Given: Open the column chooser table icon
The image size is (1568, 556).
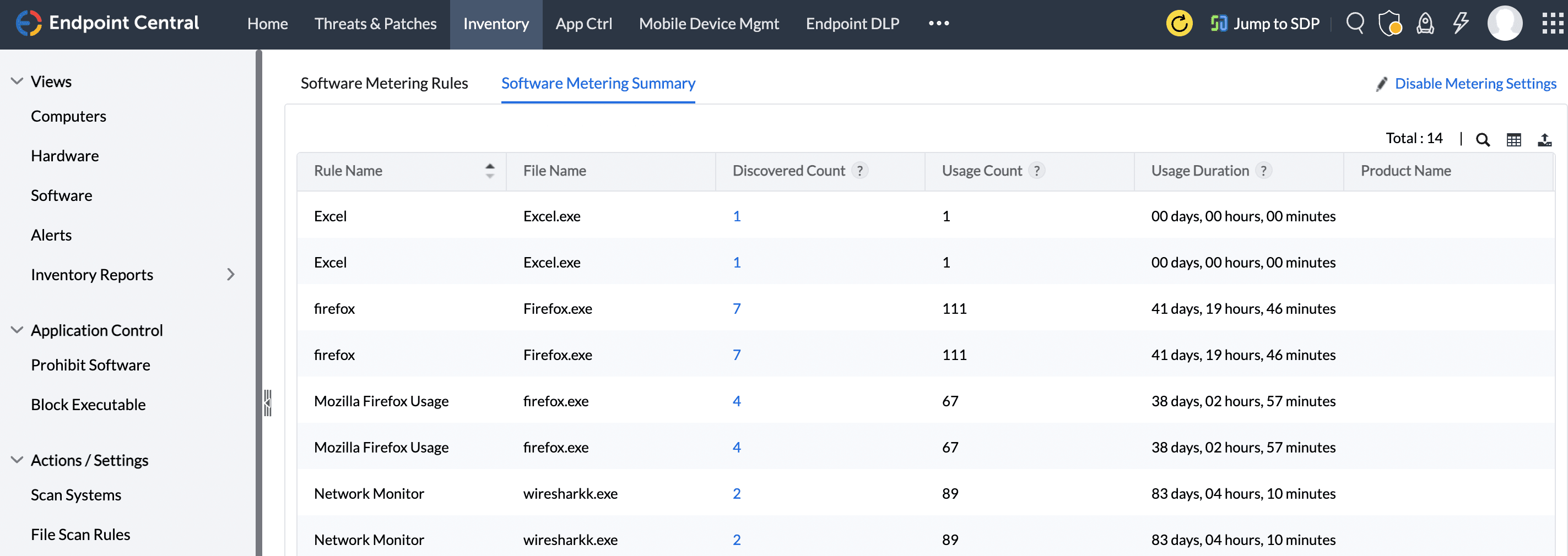Looking at the screenshot, I should (1513, 140).
